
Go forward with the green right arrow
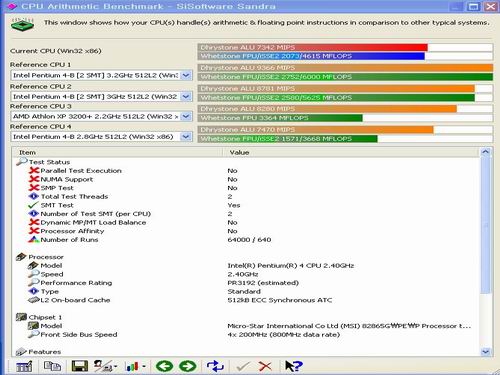tap(188, 366)
